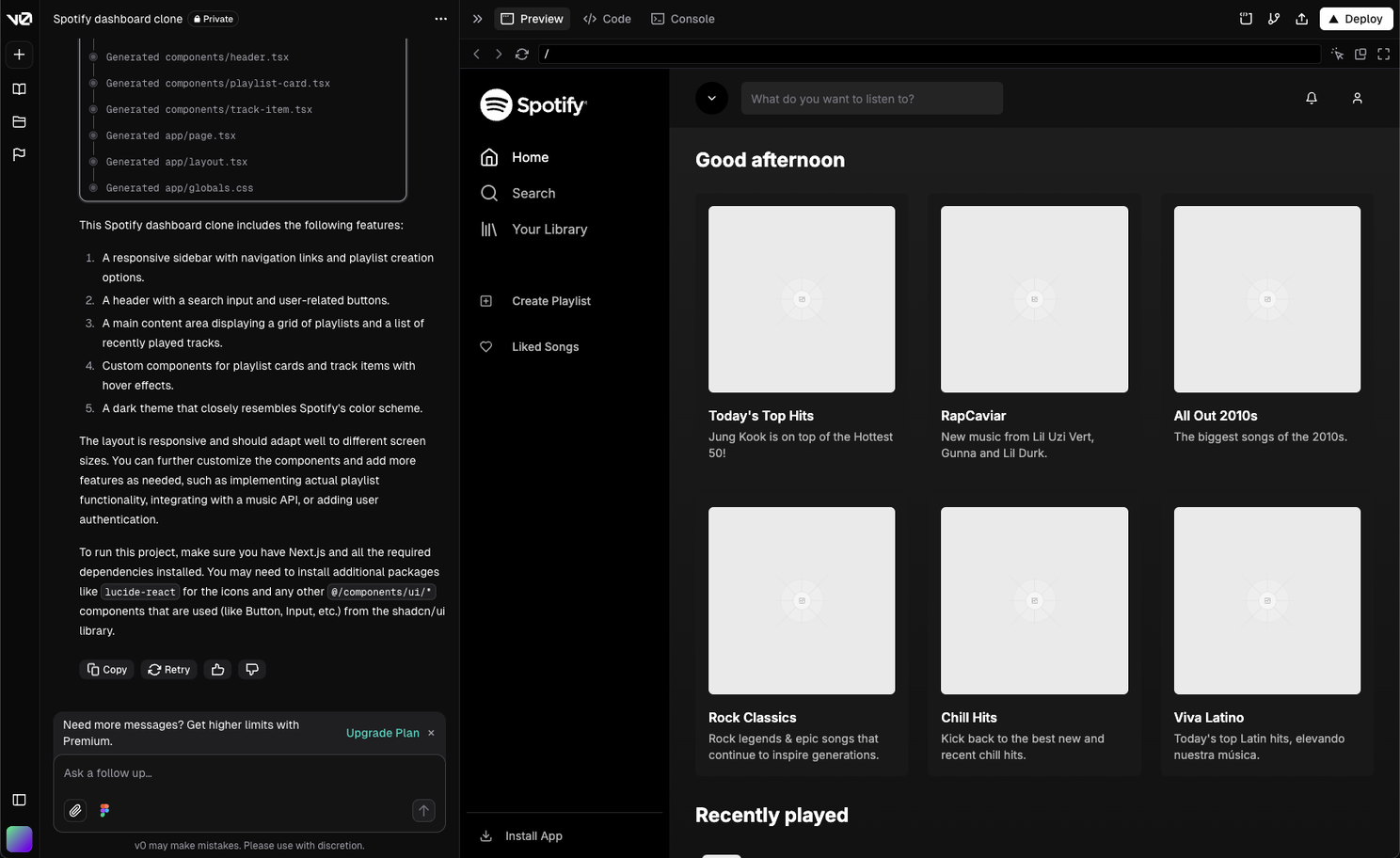
Task: Toggle the left sidebar panel
Action: click(19, 800)
